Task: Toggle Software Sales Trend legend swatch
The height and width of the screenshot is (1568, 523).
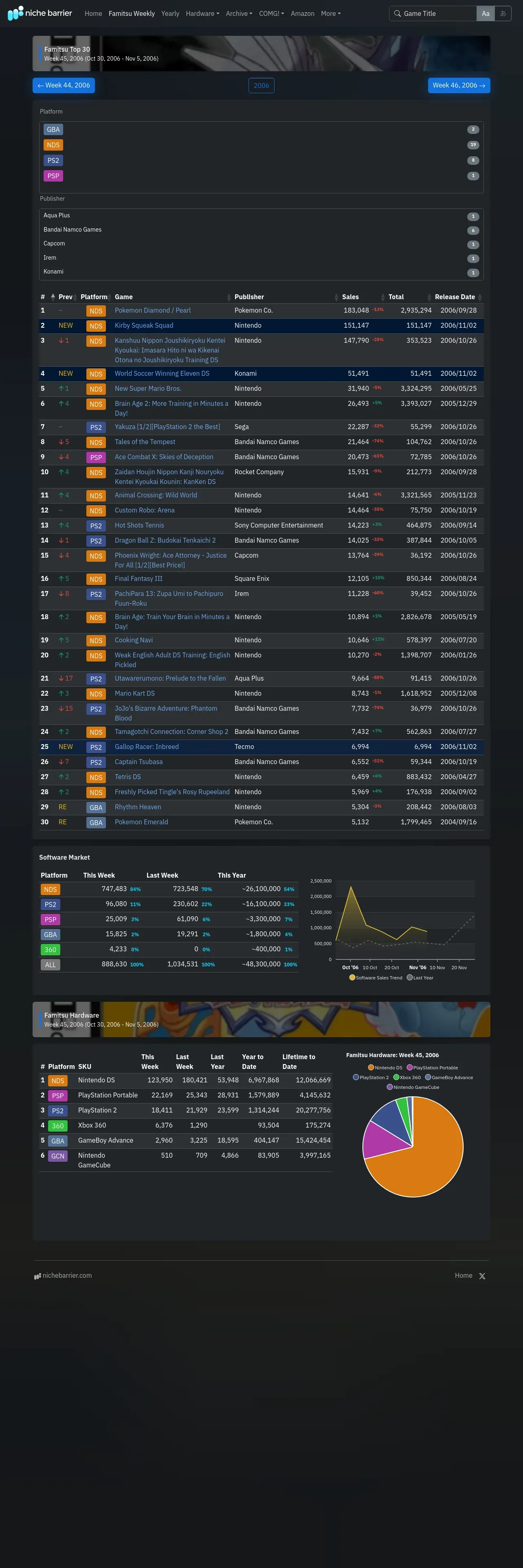Action: tap(352, 978)
